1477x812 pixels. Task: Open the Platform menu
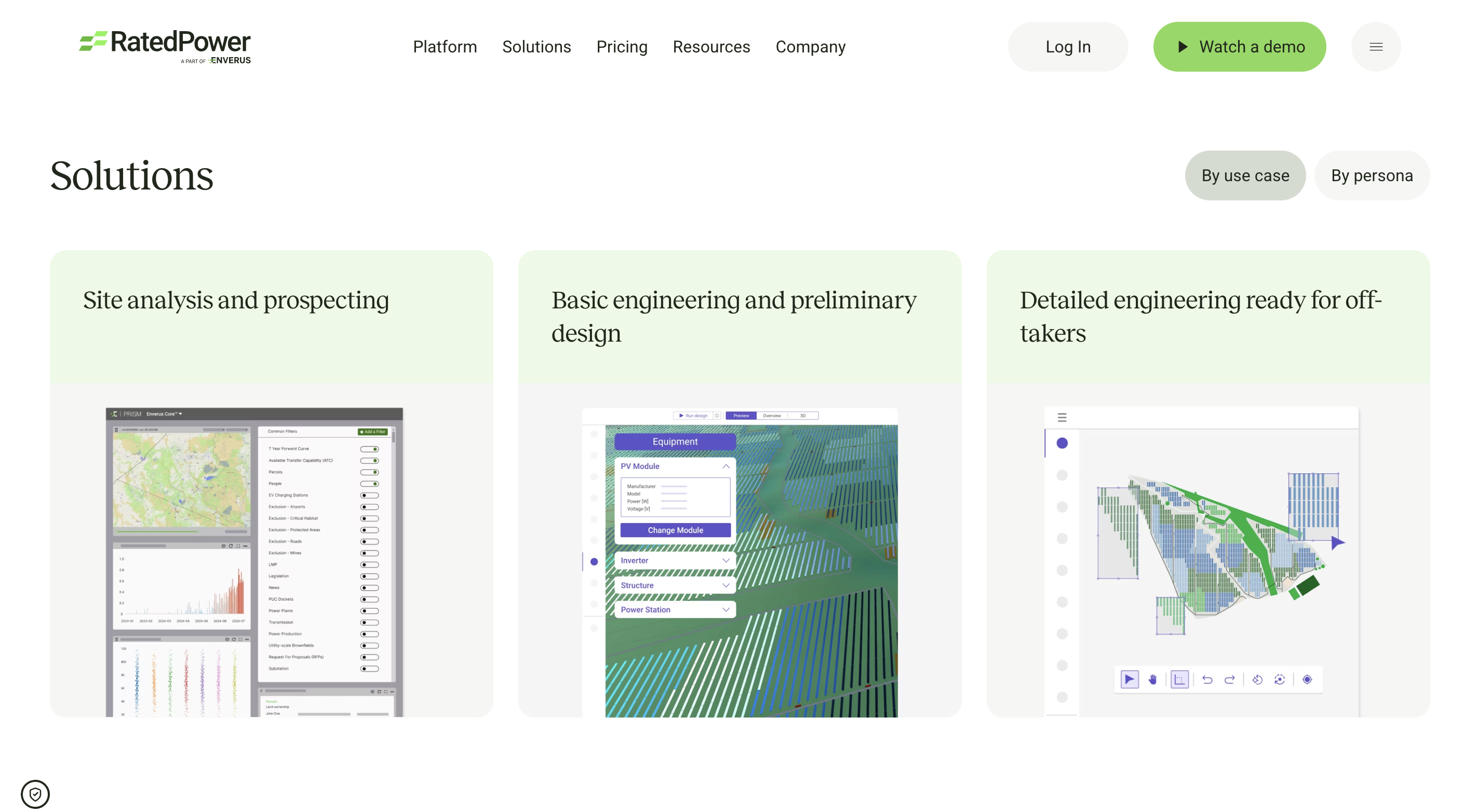[445, 46]
